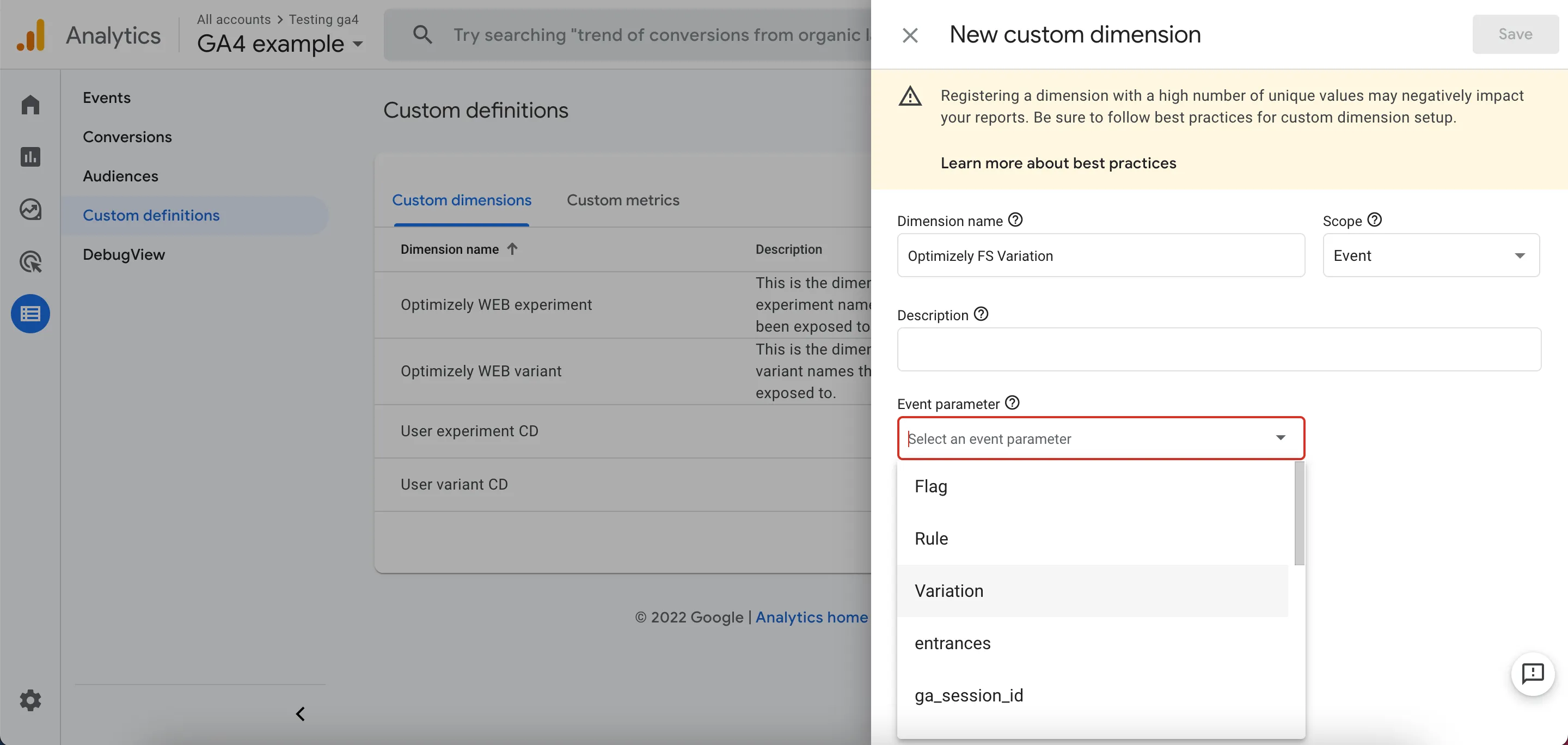Click the Description column header

pos(788,249)
